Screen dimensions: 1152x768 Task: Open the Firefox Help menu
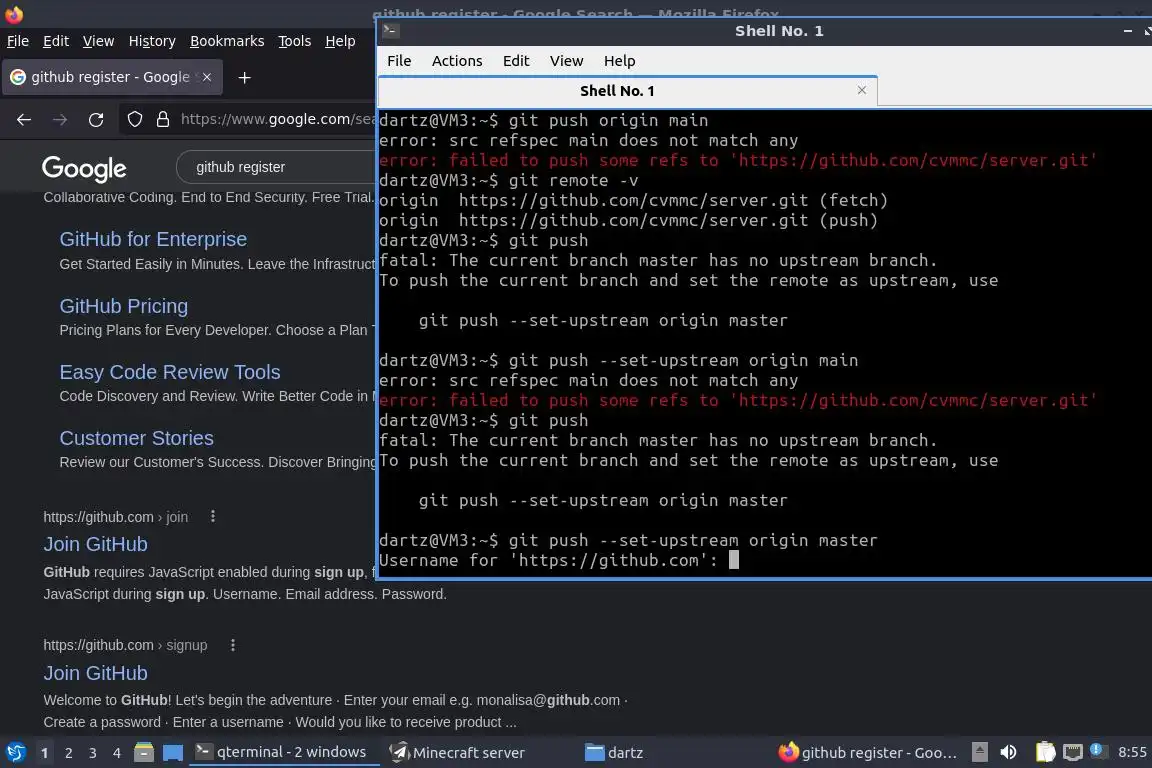pyautogui.click(x=340, y=41)
